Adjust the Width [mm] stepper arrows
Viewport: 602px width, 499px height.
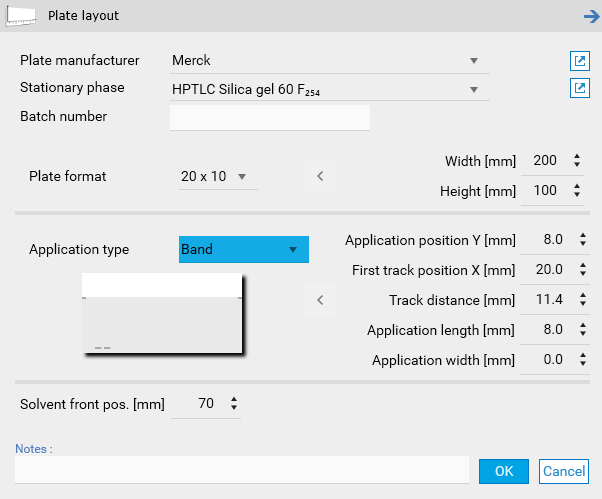click(576, 160)
